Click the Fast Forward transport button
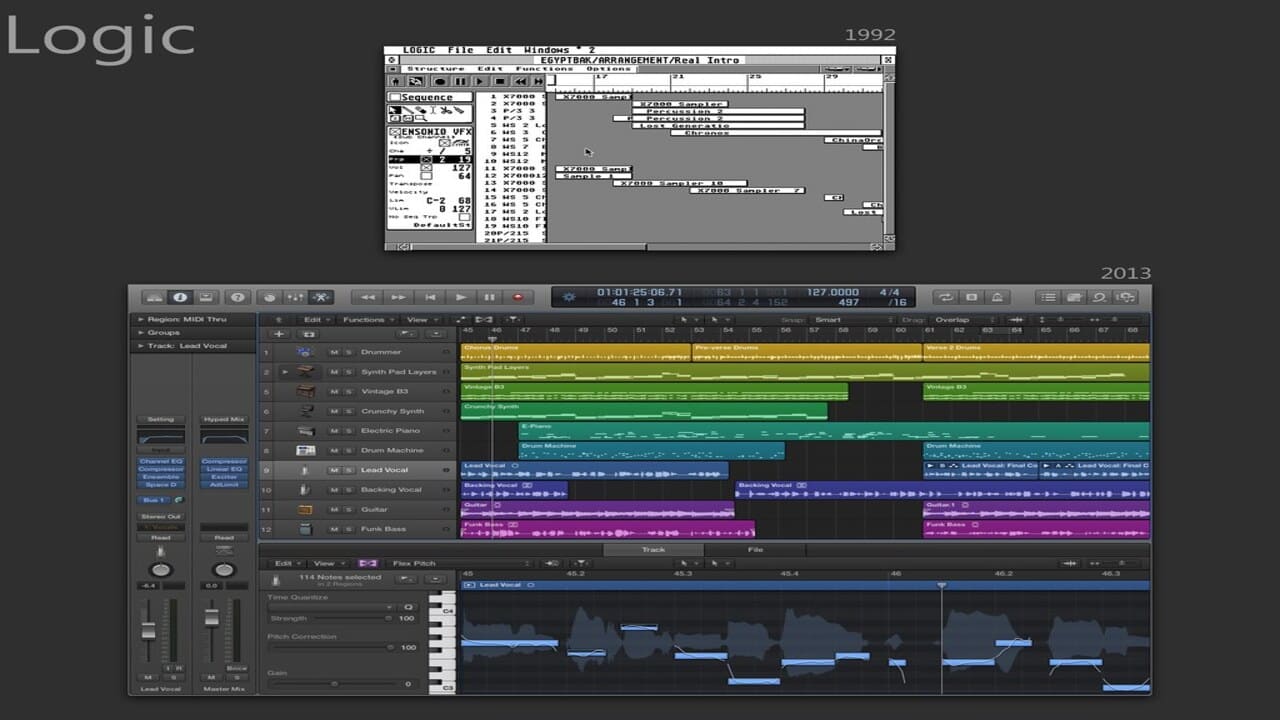This screenshot has width=1280, height=720. 399,297
